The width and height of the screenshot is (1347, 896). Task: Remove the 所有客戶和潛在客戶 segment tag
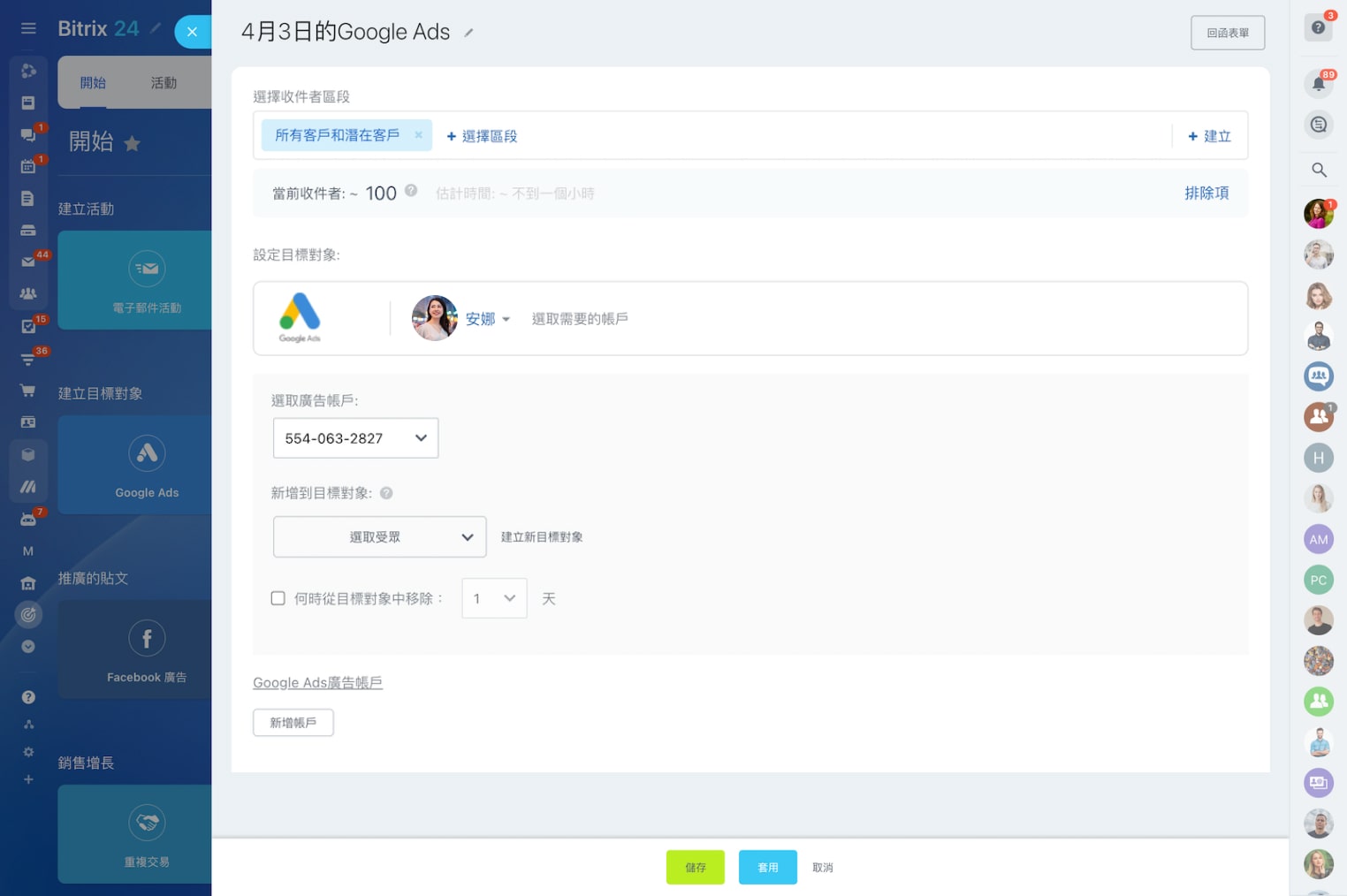(418, 135)
